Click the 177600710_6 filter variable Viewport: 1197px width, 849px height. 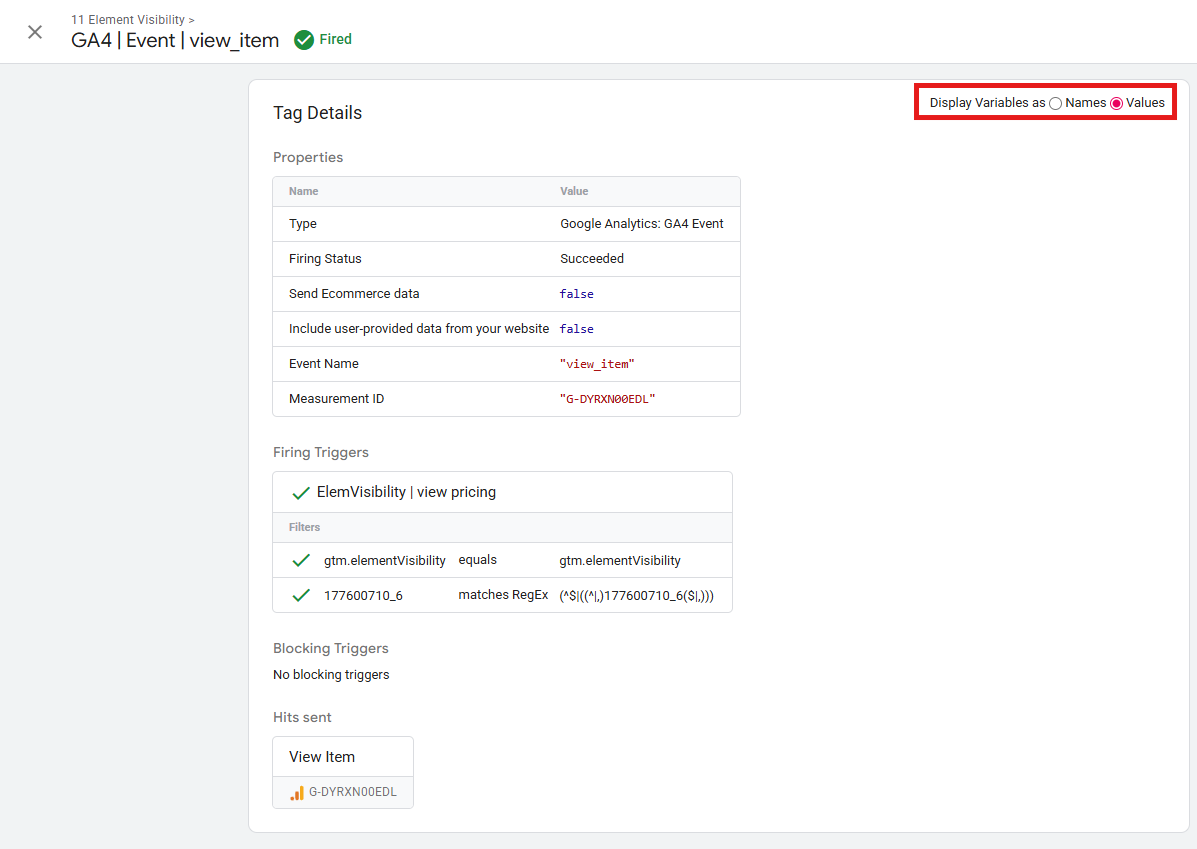point(363,596)
